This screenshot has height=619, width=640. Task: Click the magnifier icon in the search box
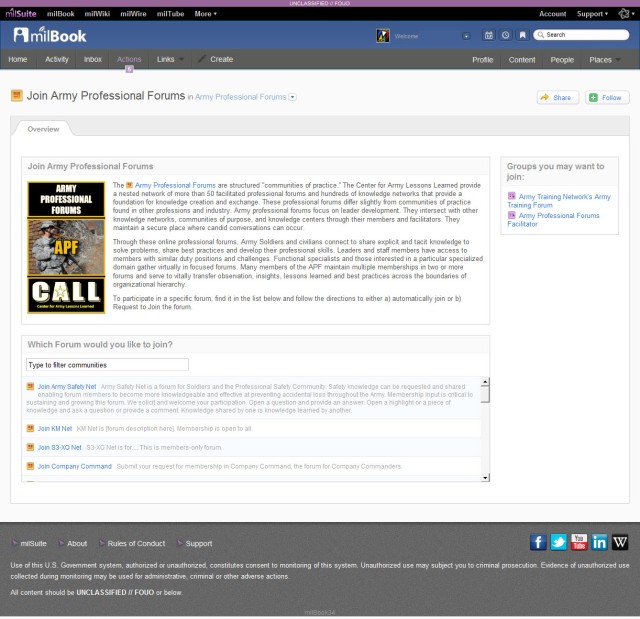540,35
